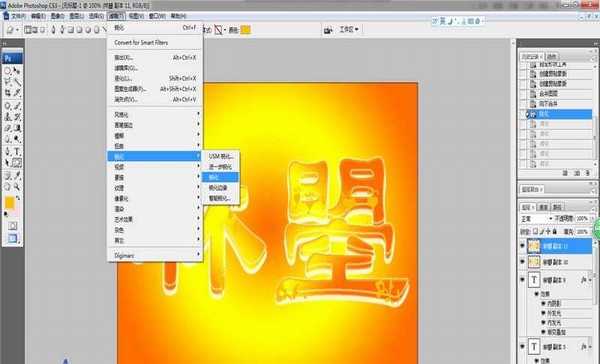This screenshot has height=364, width=600.
Task: Toggle visibility of 内阴影 effect
Action: 543,303
